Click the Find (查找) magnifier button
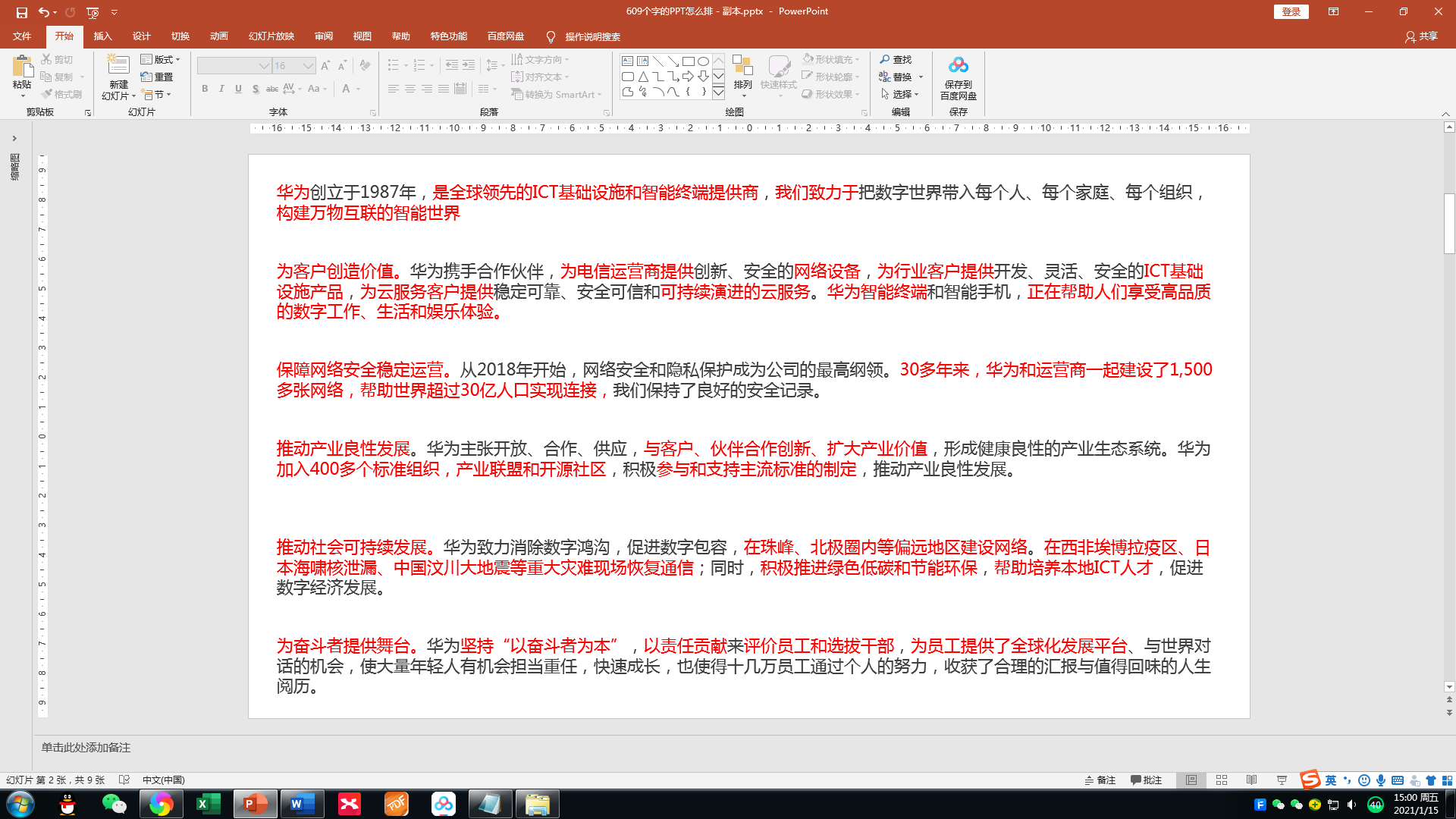 click(x=896, y=59)
